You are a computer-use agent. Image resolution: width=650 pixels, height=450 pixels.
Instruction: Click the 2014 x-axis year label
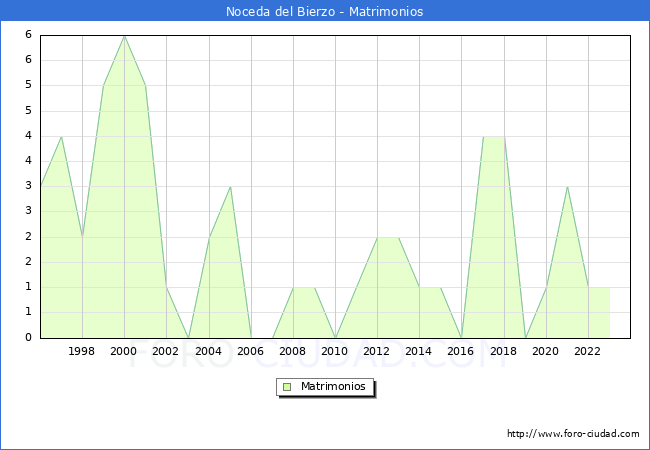click(419, 351)
